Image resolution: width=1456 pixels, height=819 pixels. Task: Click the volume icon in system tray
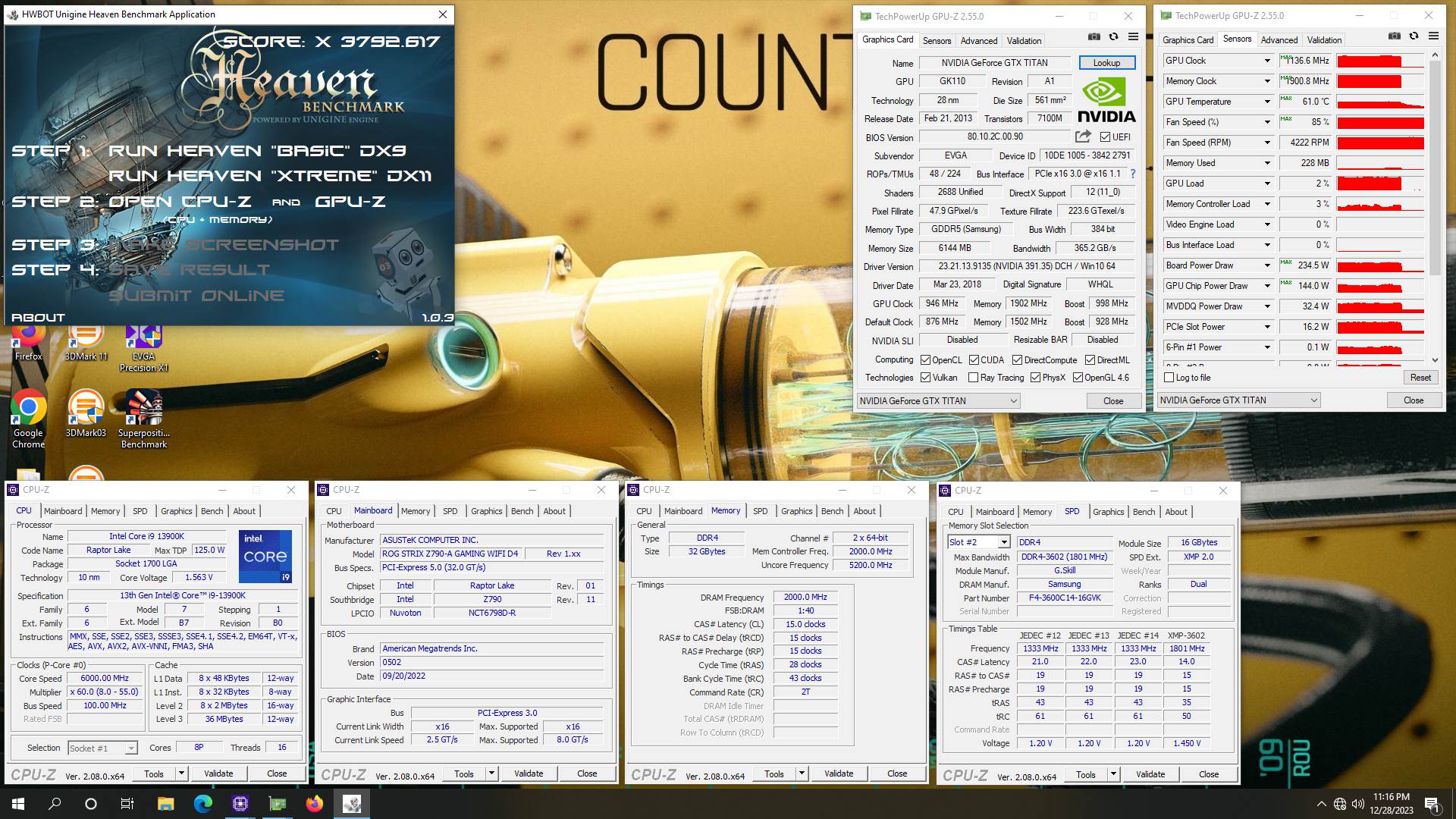1357,804
